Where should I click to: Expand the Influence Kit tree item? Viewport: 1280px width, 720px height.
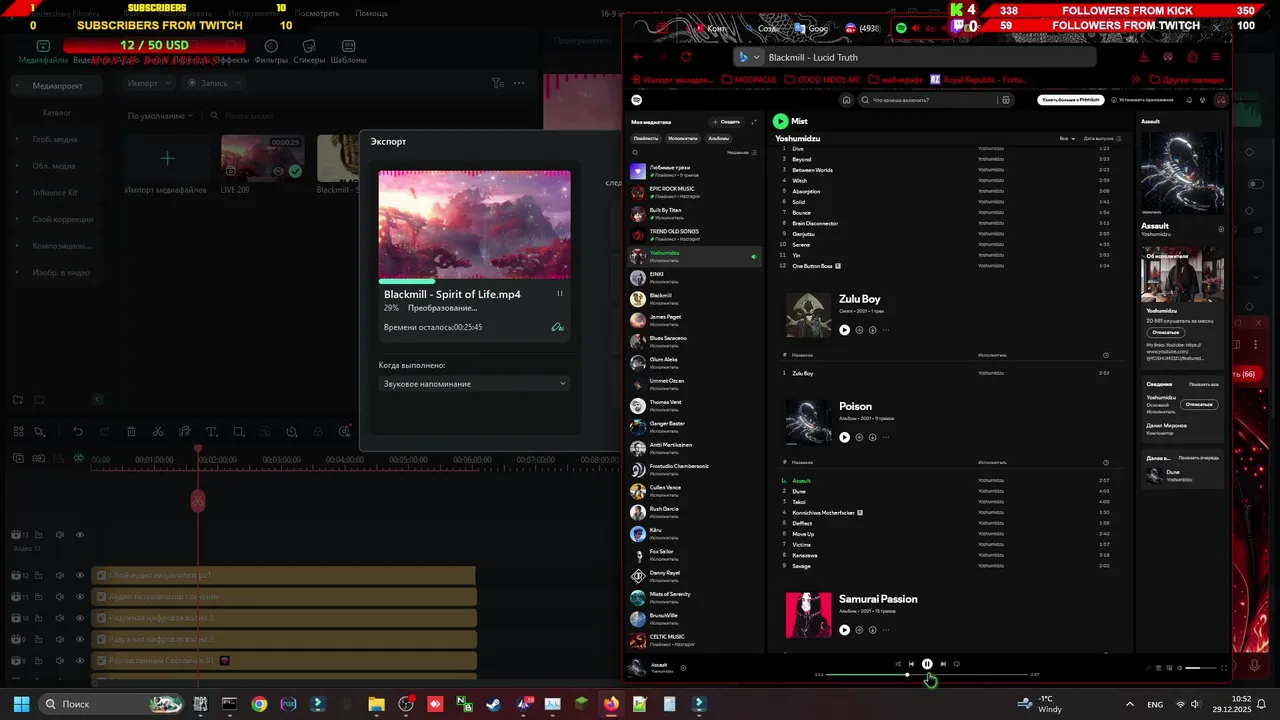tap(18, 192)
